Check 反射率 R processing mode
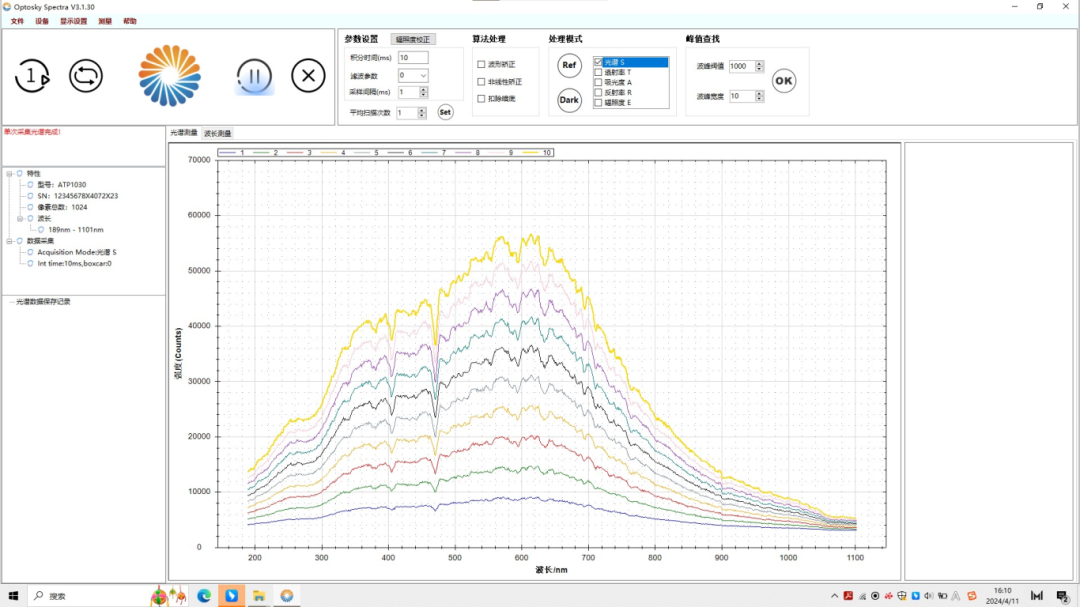Viewport: 1080px width, 607px height. coord(598,92)
